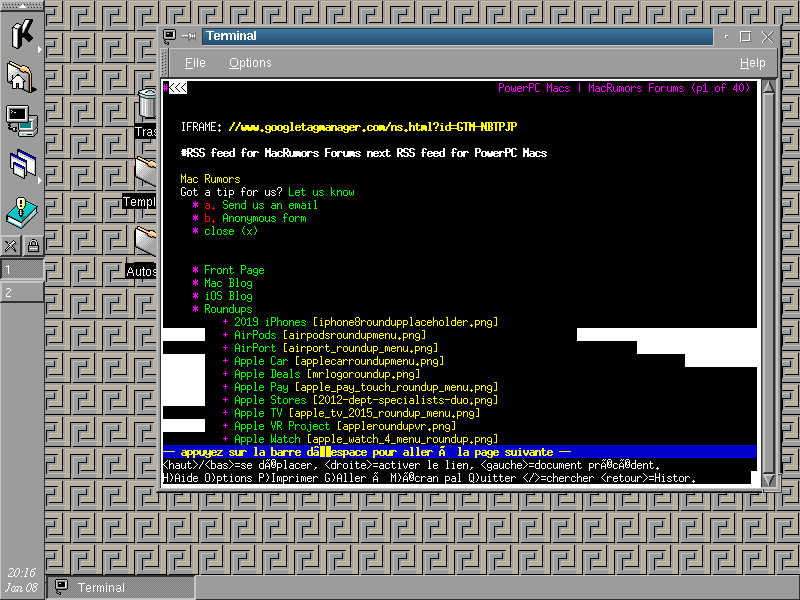Click the logout X panel icon

10,246
